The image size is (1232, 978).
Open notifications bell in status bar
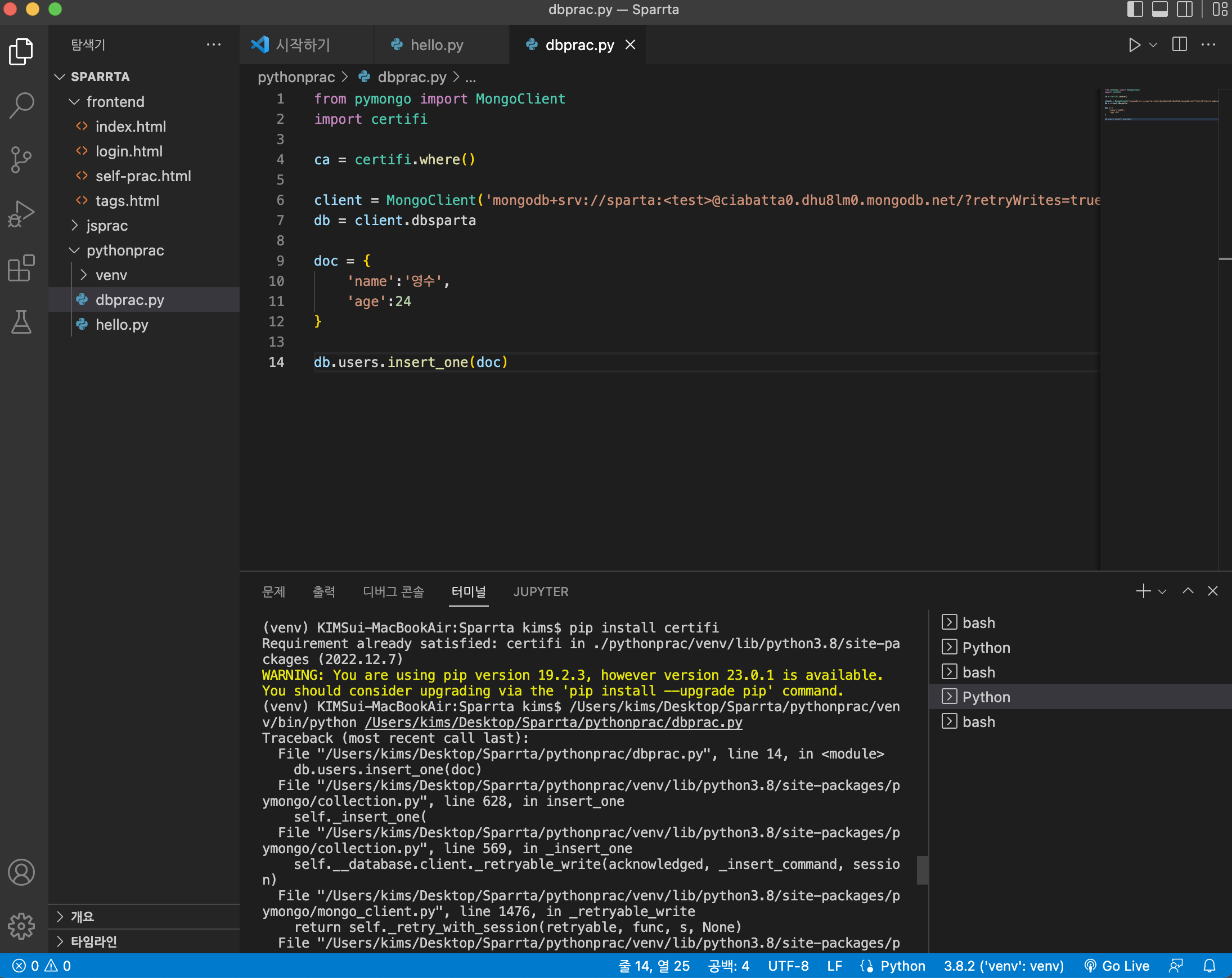coord(1209,966)
